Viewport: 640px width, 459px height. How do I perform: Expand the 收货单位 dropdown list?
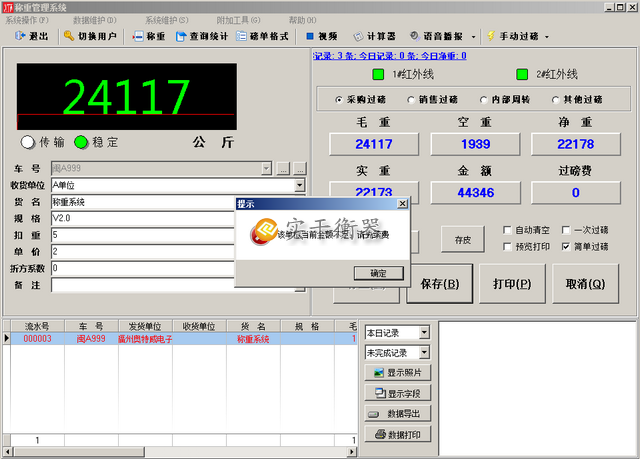299,186
